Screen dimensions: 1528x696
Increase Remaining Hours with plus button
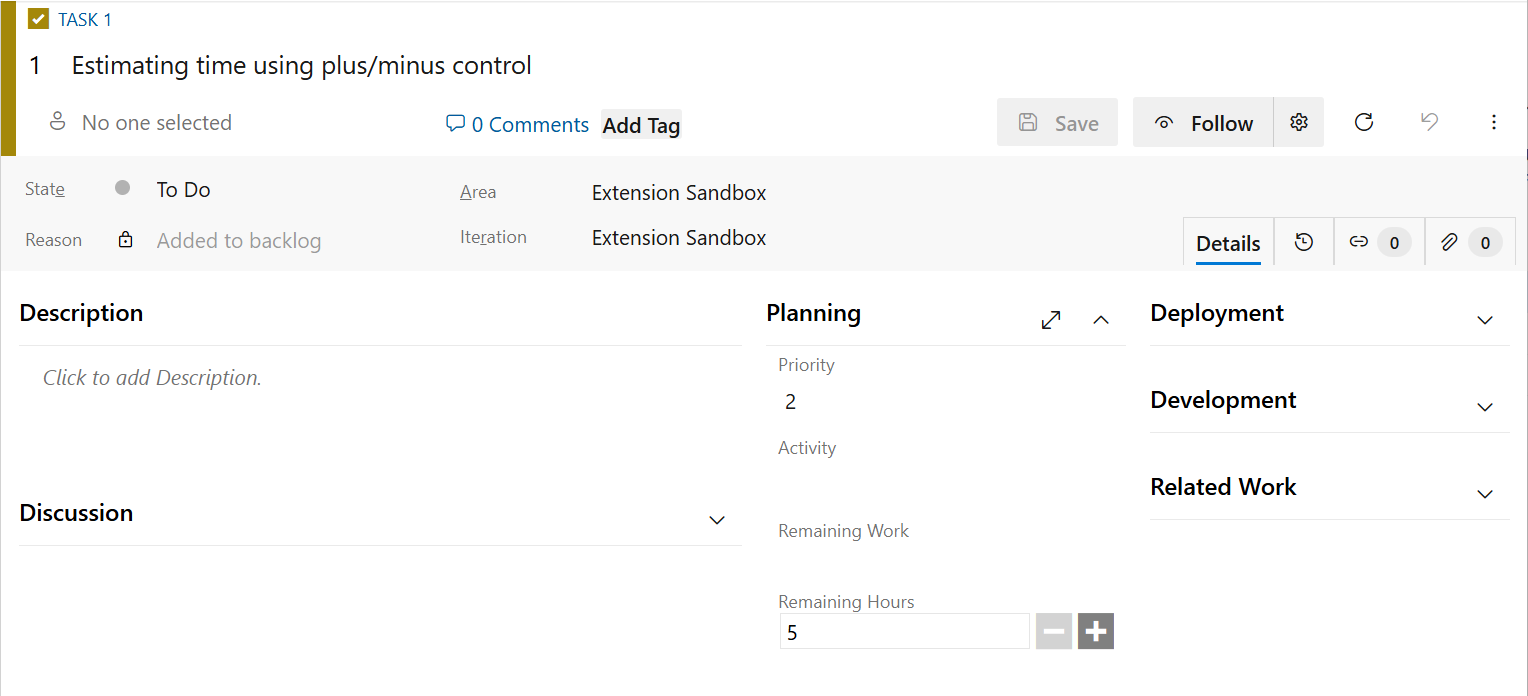click(1096, 631)
